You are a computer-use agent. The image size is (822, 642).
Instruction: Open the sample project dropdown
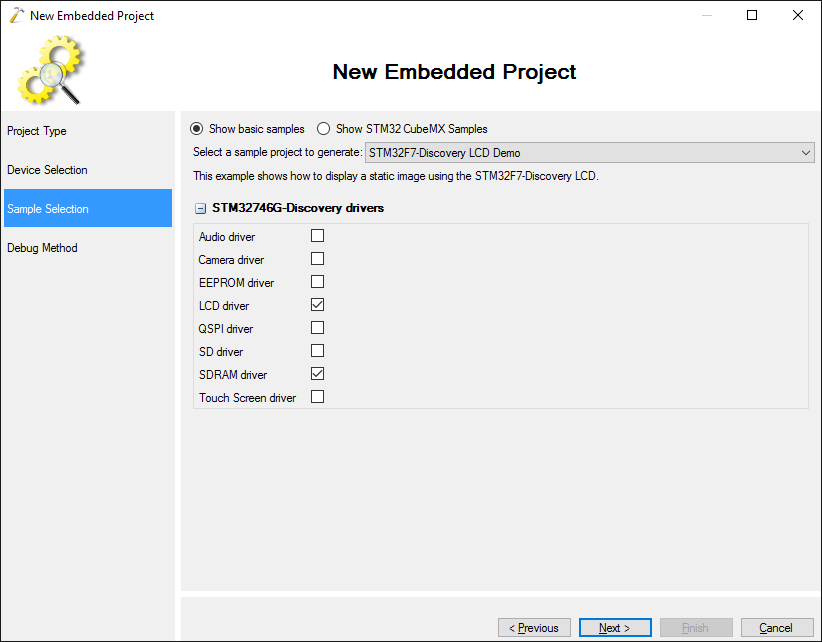point(590,153)
